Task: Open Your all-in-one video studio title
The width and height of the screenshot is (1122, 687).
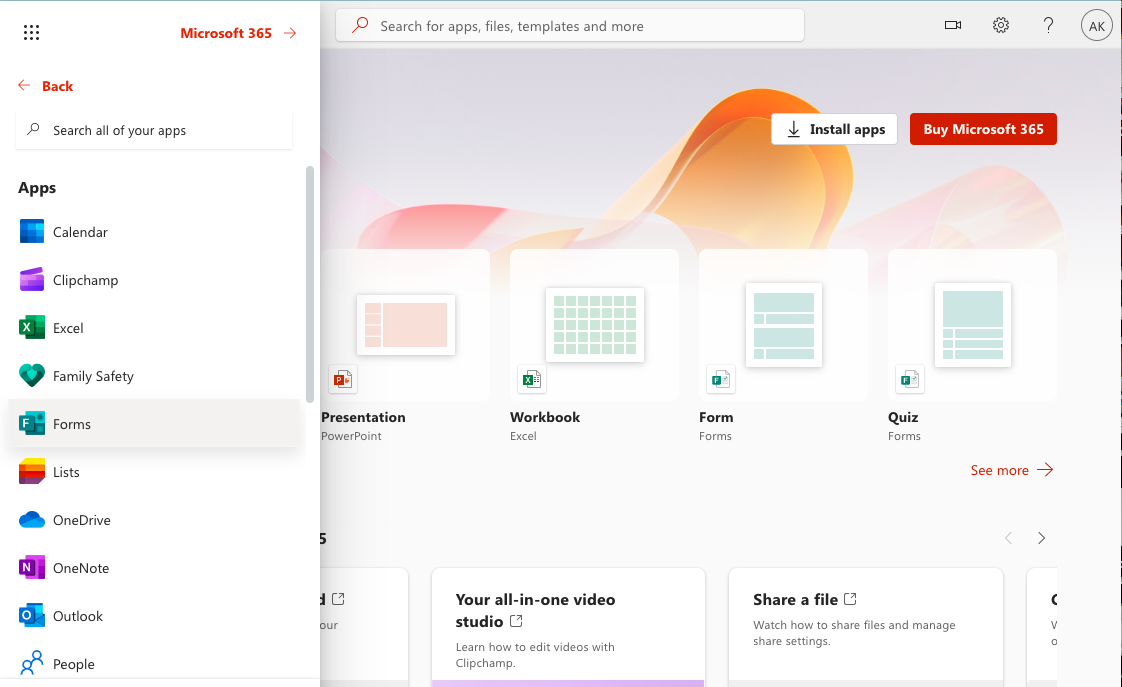Action: click(535, 610)
